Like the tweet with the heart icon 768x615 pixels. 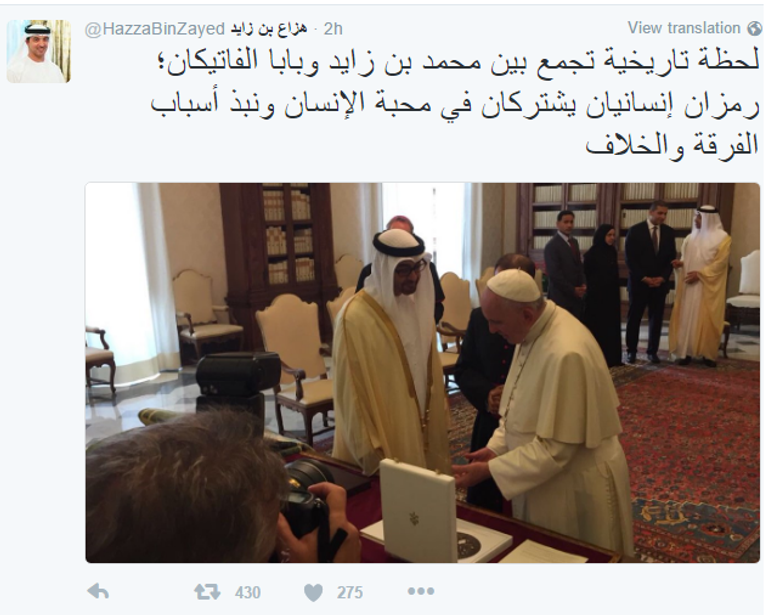pos(313,592)
